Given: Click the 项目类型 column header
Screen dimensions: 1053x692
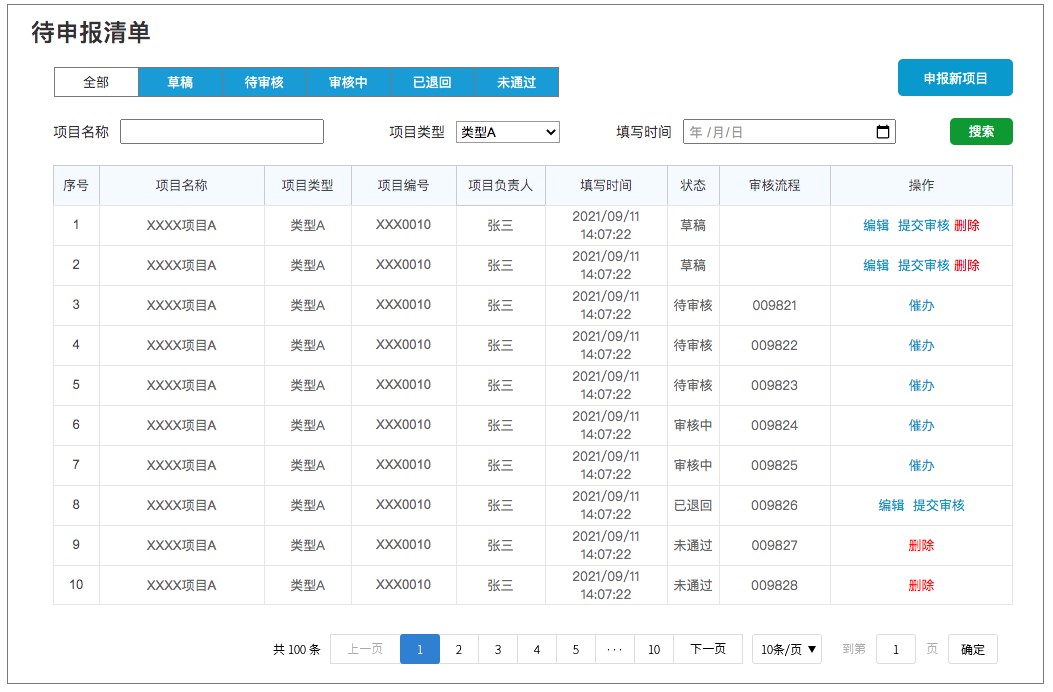Looking at the screenshot, I should coord(308,185).
